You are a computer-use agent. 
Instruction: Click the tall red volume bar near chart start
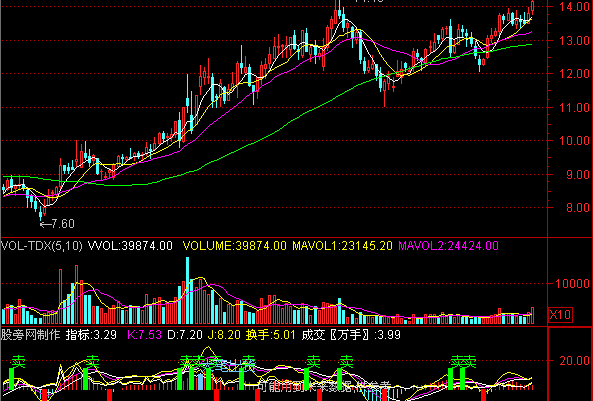tap(61, 296)
